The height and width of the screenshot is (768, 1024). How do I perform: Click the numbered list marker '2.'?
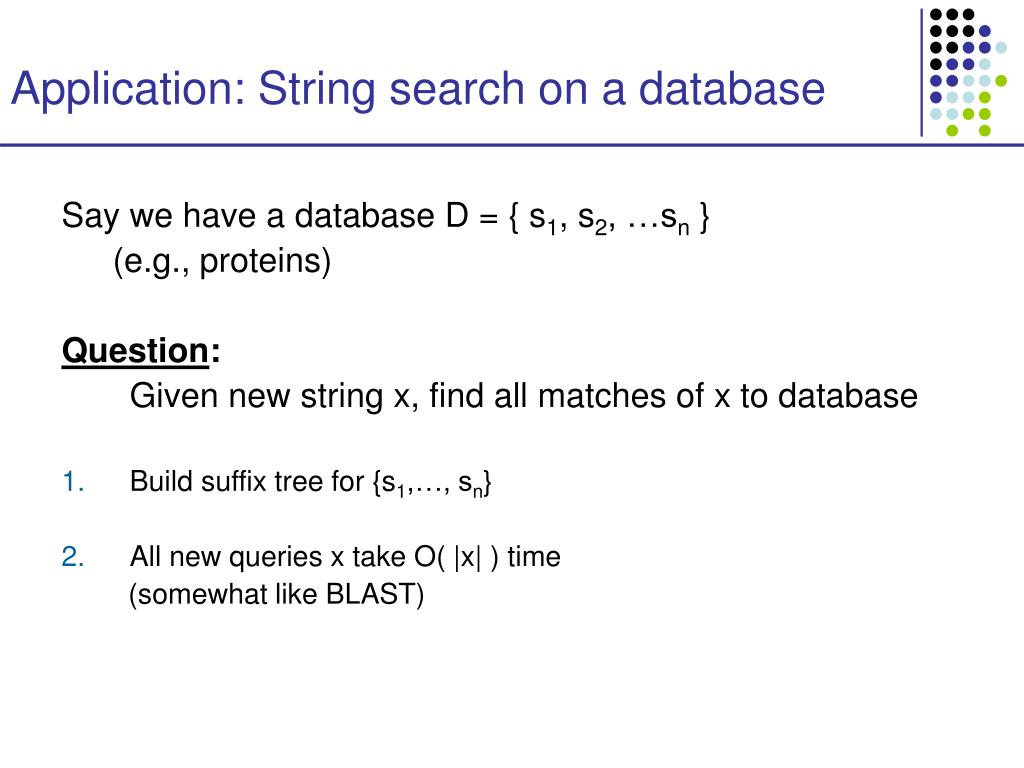point(73,557)
